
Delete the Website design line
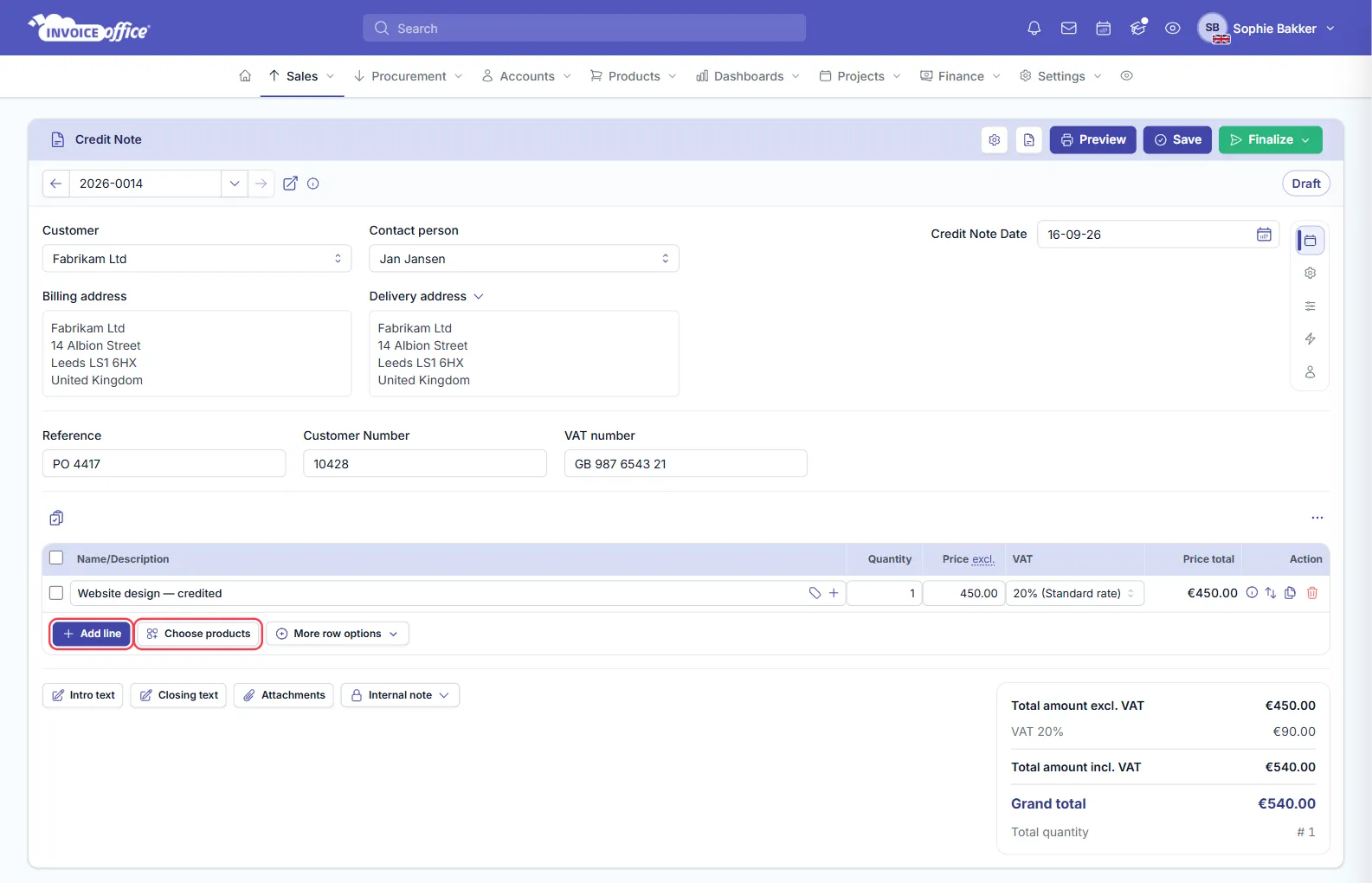click(1312, 593)
